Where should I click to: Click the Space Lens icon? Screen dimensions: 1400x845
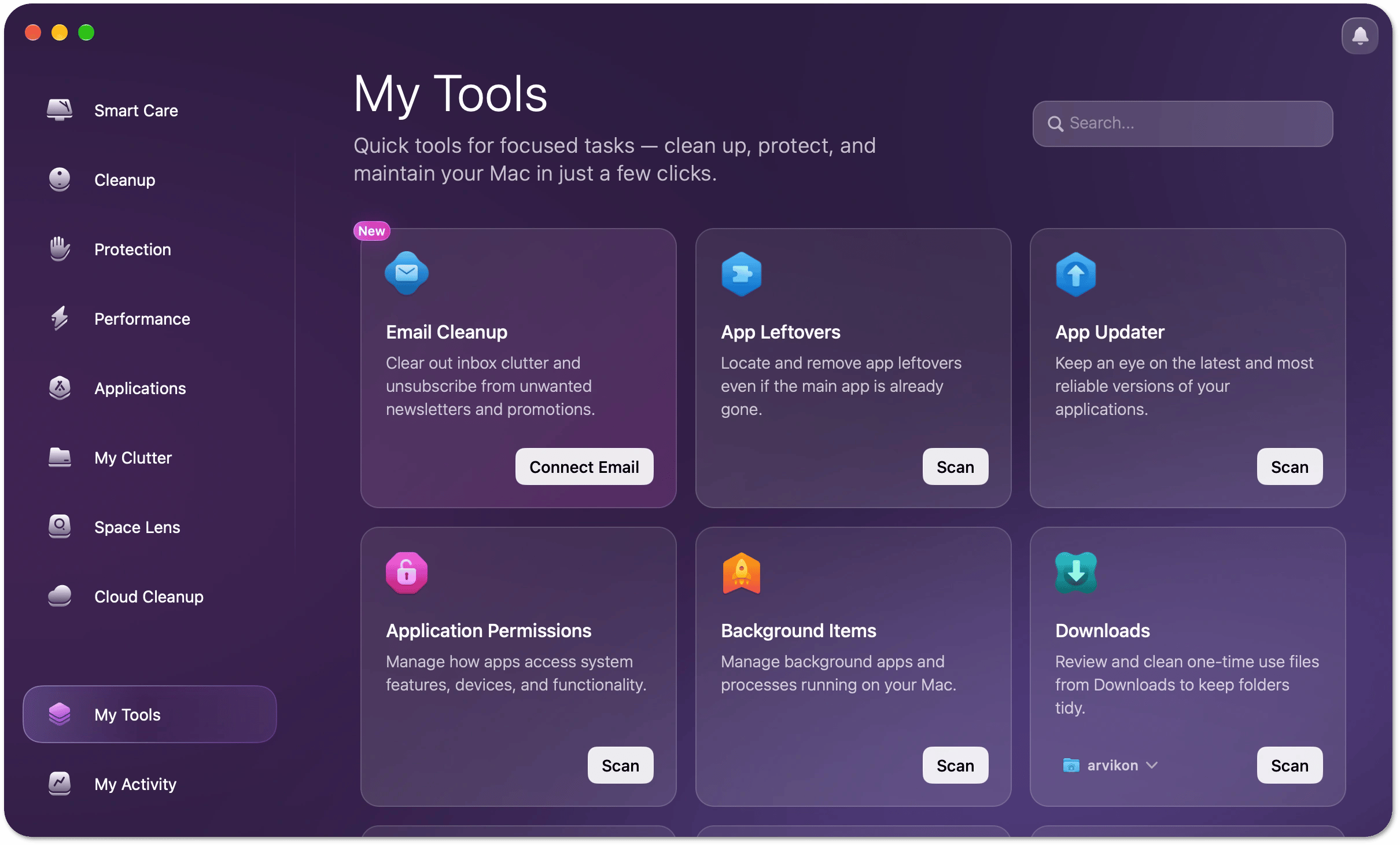pyautogui.click(x=60, y=527)
